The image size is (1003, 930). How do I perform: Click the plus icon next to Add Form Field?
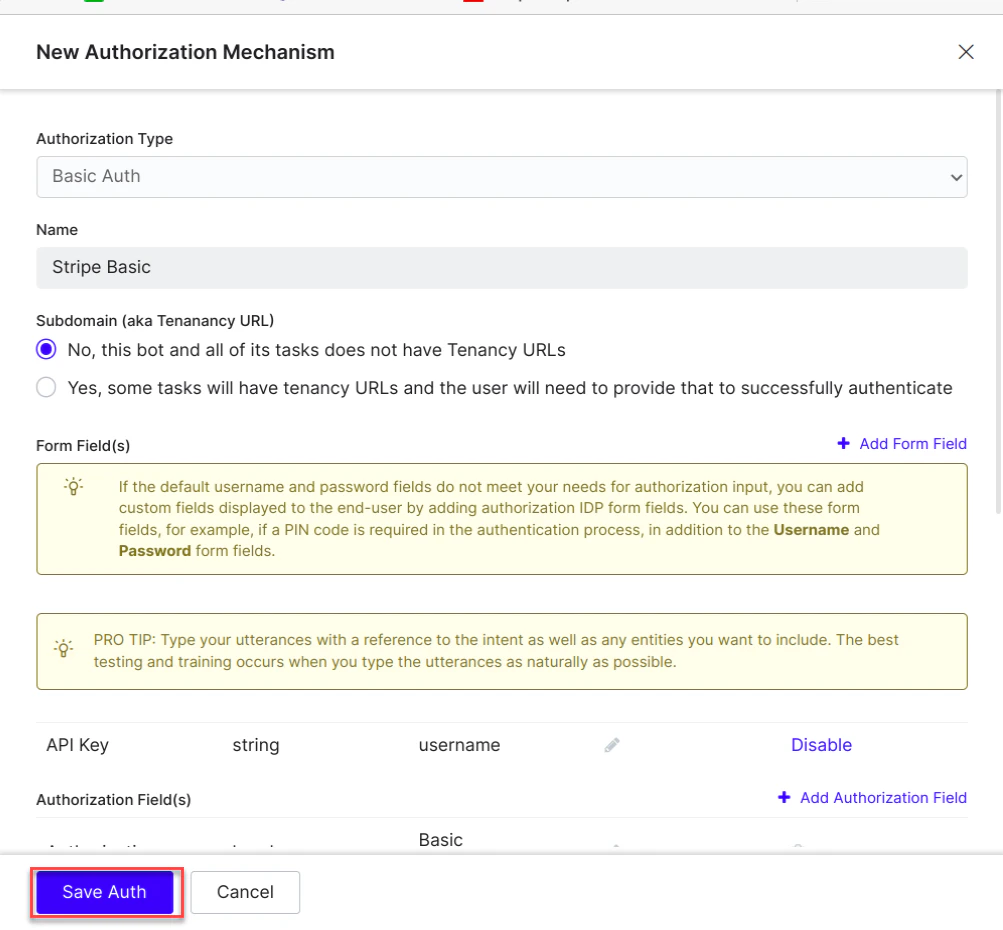click(842, 443)
